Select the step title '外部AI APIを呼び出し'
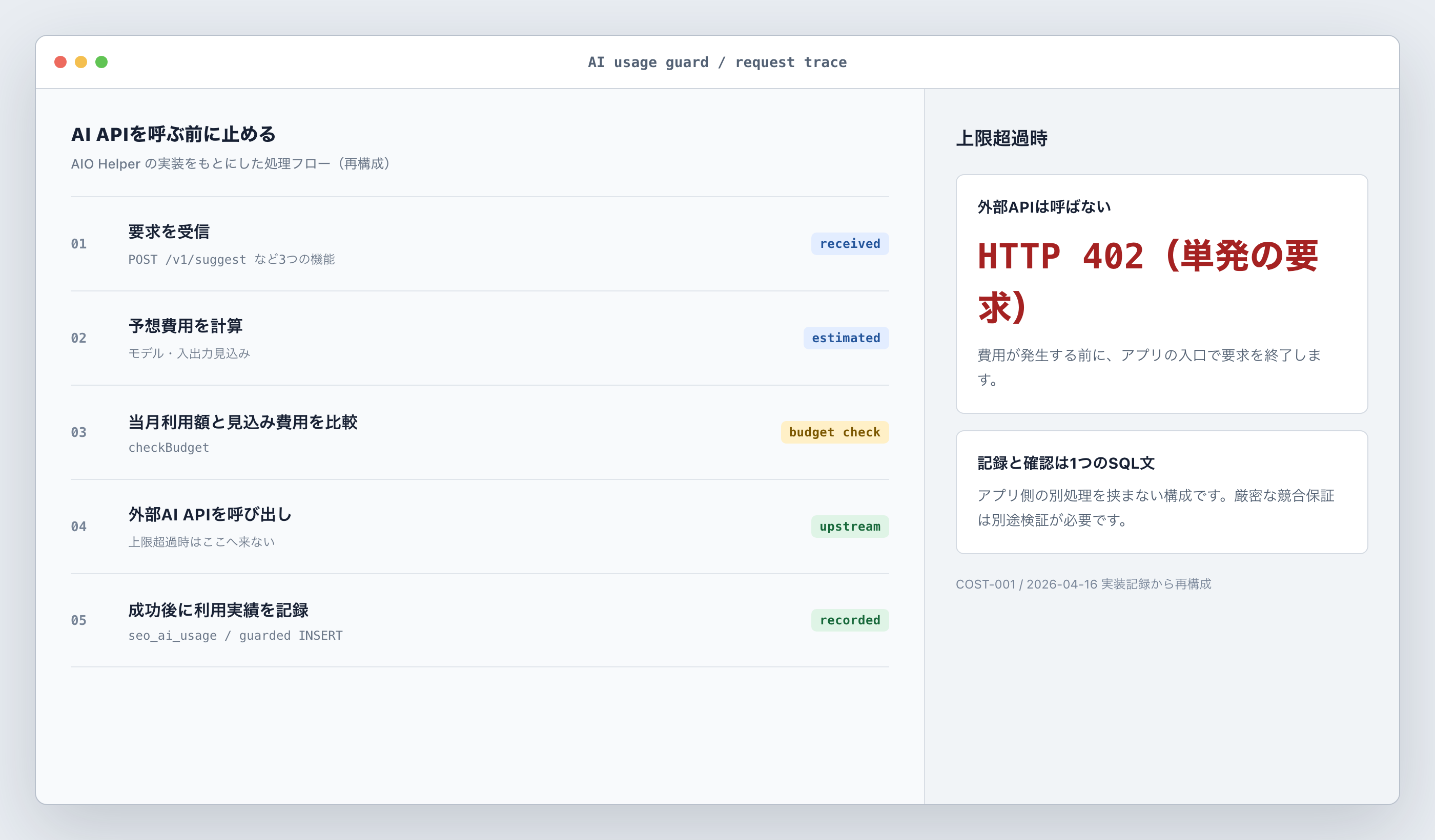Image resolution: width=1435 pixels, height=840 pixels. [x=210, y=514]
